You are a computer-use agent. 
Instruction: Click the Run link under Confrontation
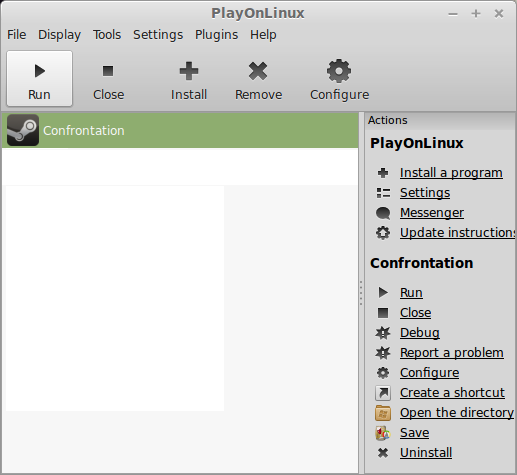(x=411, y=293)
